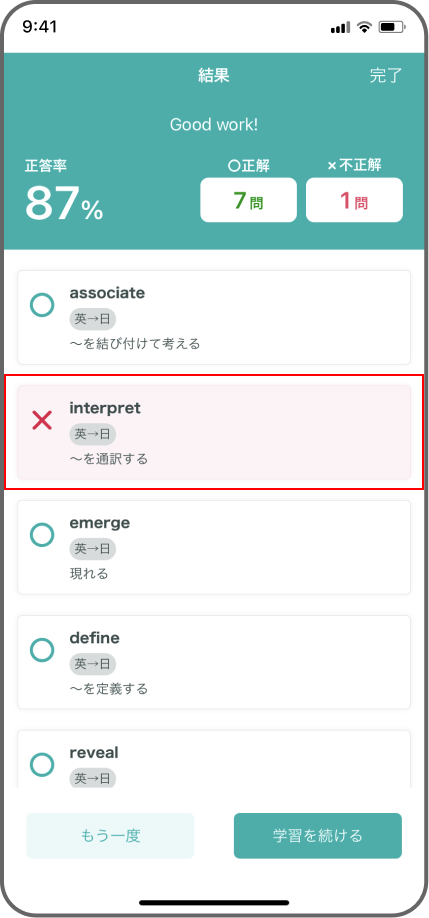
Task: Click the circle icon beside emerge
Action: coord(42,535)
